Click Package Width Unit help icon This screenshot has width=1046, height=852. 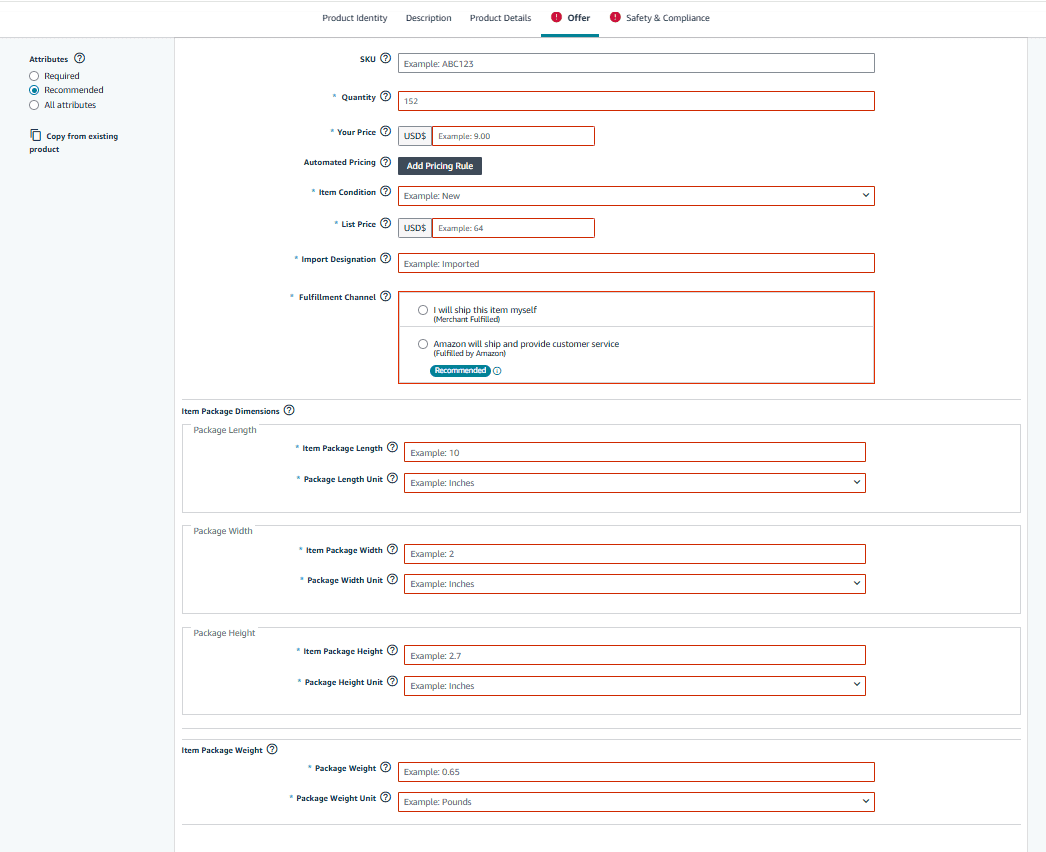coord(392,579)
